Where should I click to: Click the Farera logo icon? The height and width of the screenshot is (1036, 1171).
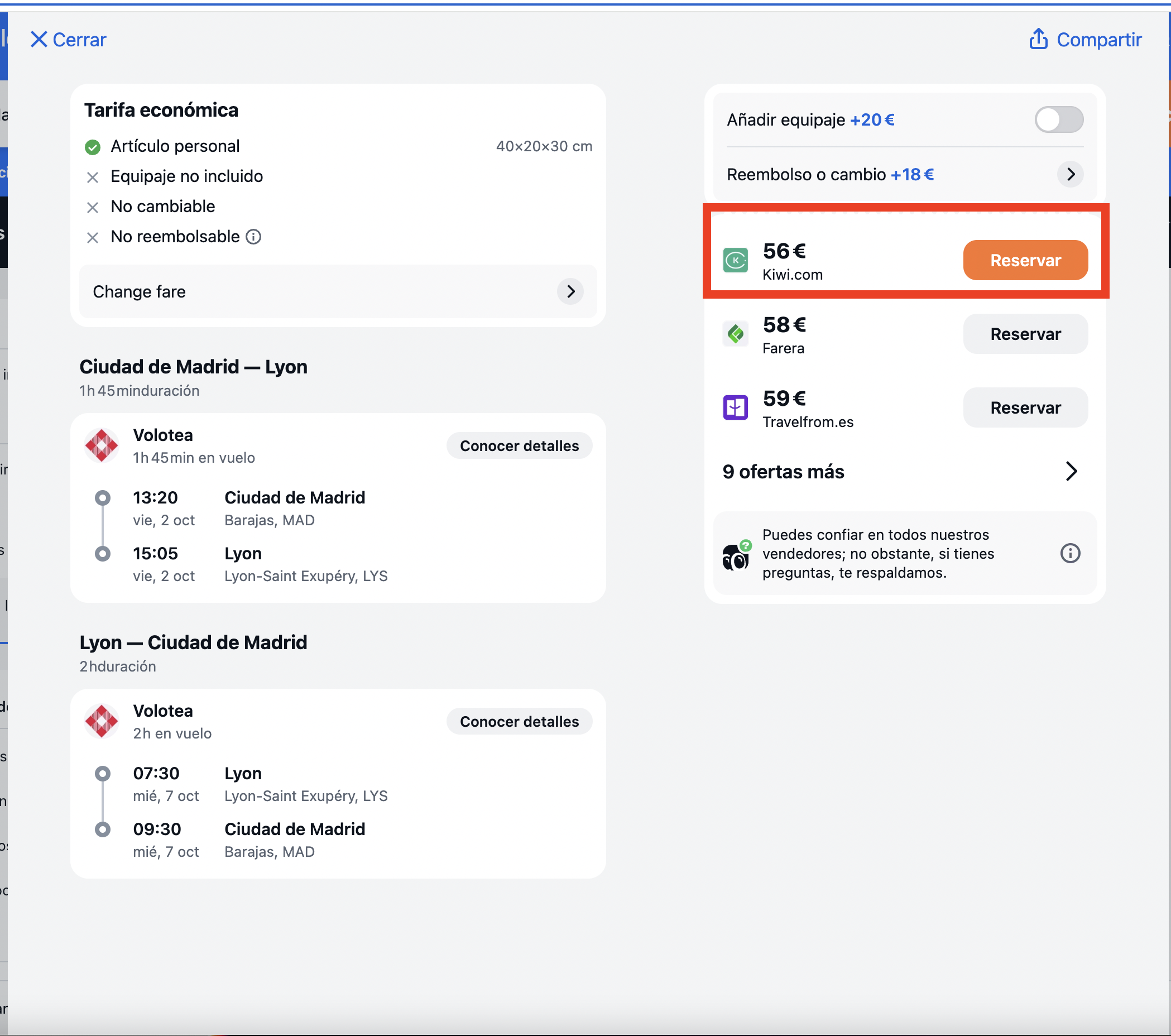736,334
